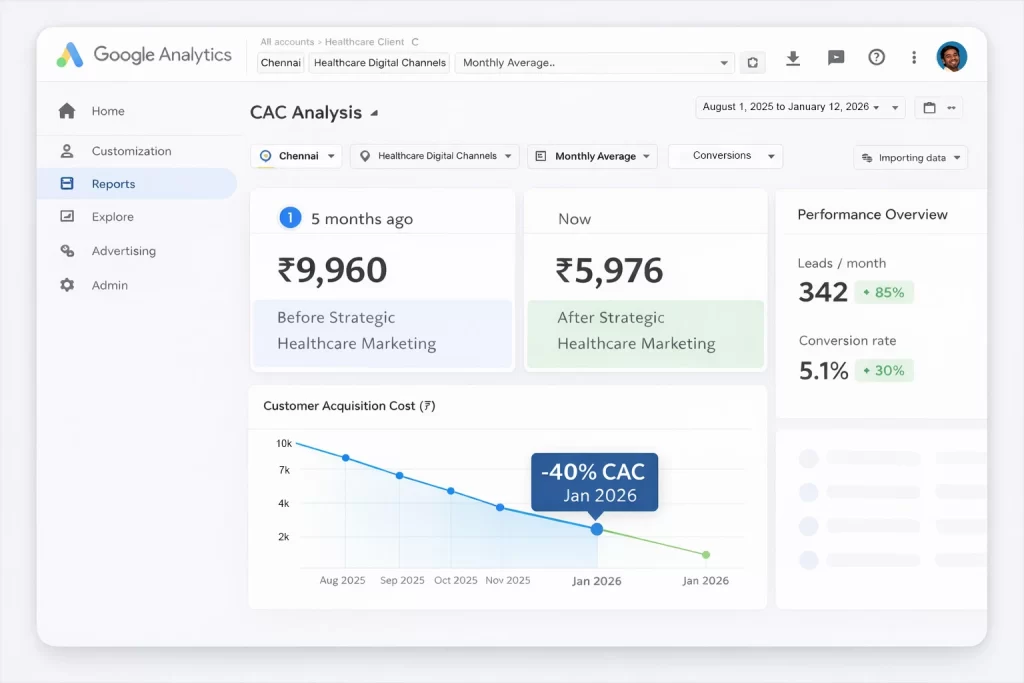The image size is (1024, 683).
Task: Expand the CAC Analysis title arrow
Action: tap(374, 113)
